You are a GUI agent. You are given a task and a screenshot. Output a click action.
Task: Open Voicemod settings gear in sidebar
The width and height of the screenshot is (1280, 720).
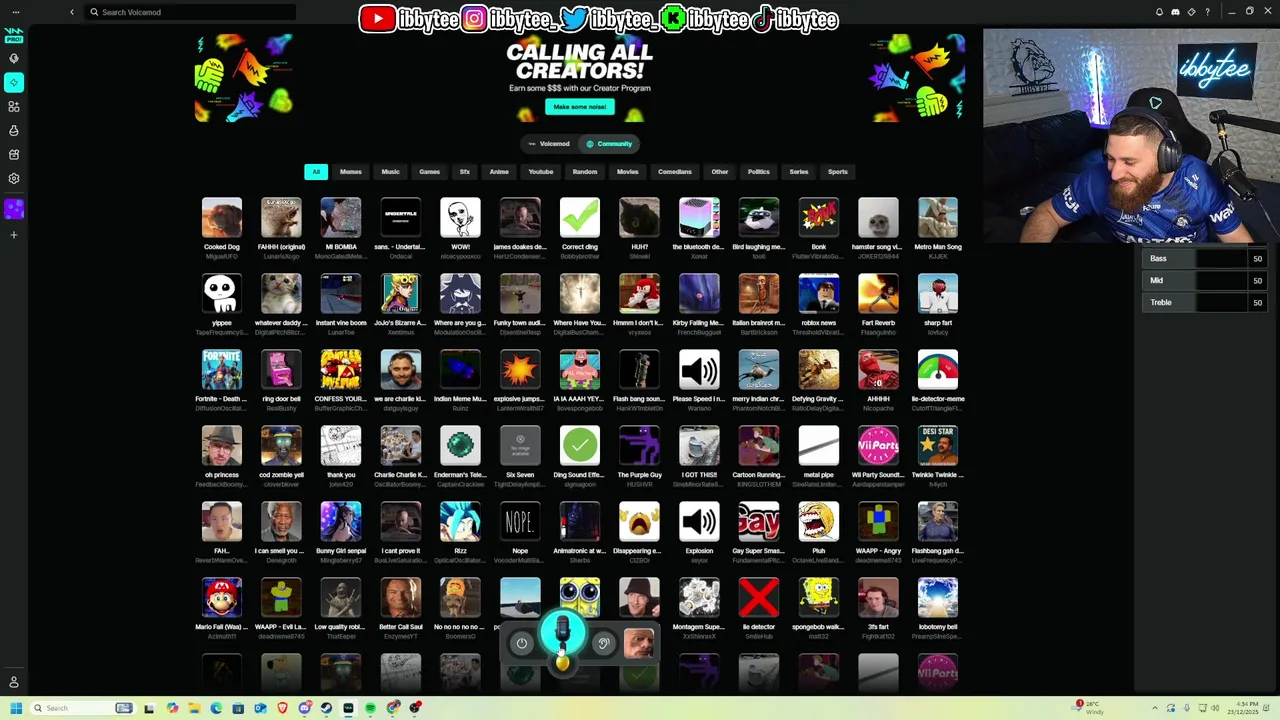pos(14,179)
